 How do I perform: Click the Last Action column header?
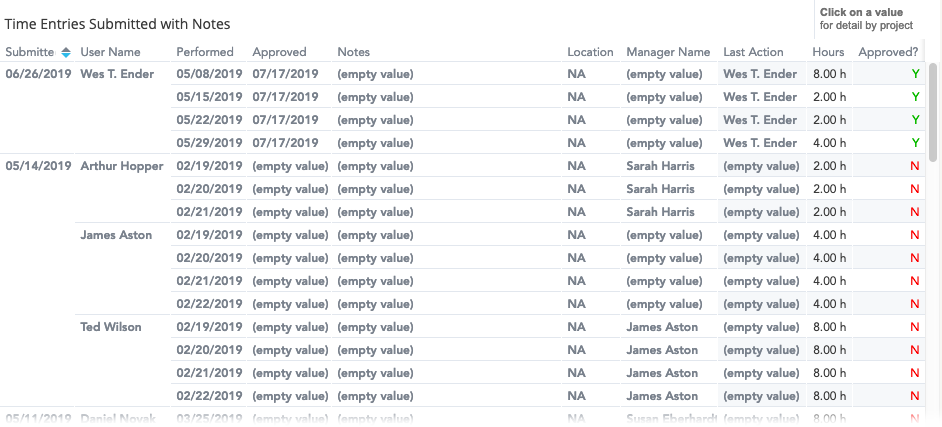pos(753,52)
